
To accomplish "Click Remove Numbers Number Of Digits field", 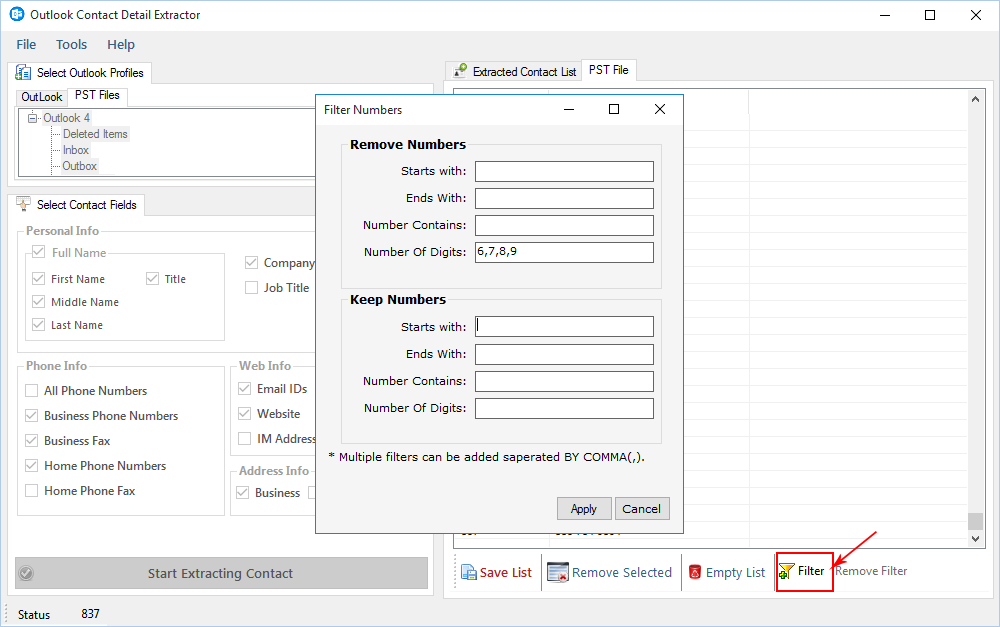I will pos(564,252).
